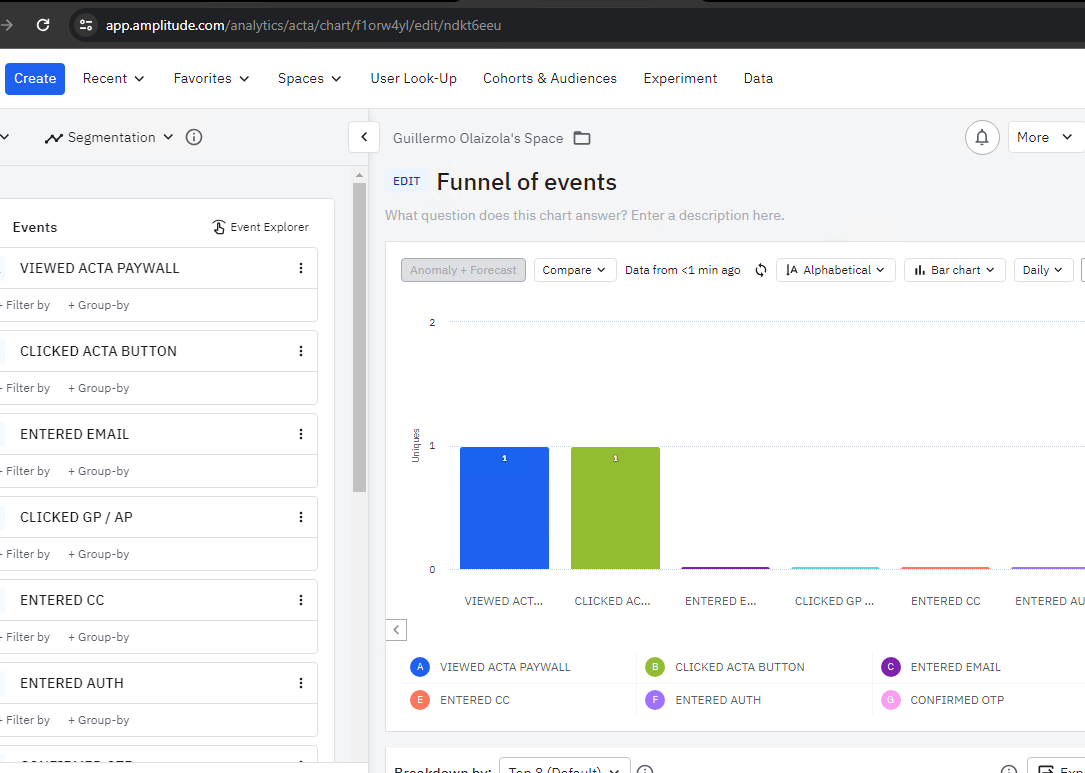Add Group-by under CLICKED GP / AP

click(98, 554)
